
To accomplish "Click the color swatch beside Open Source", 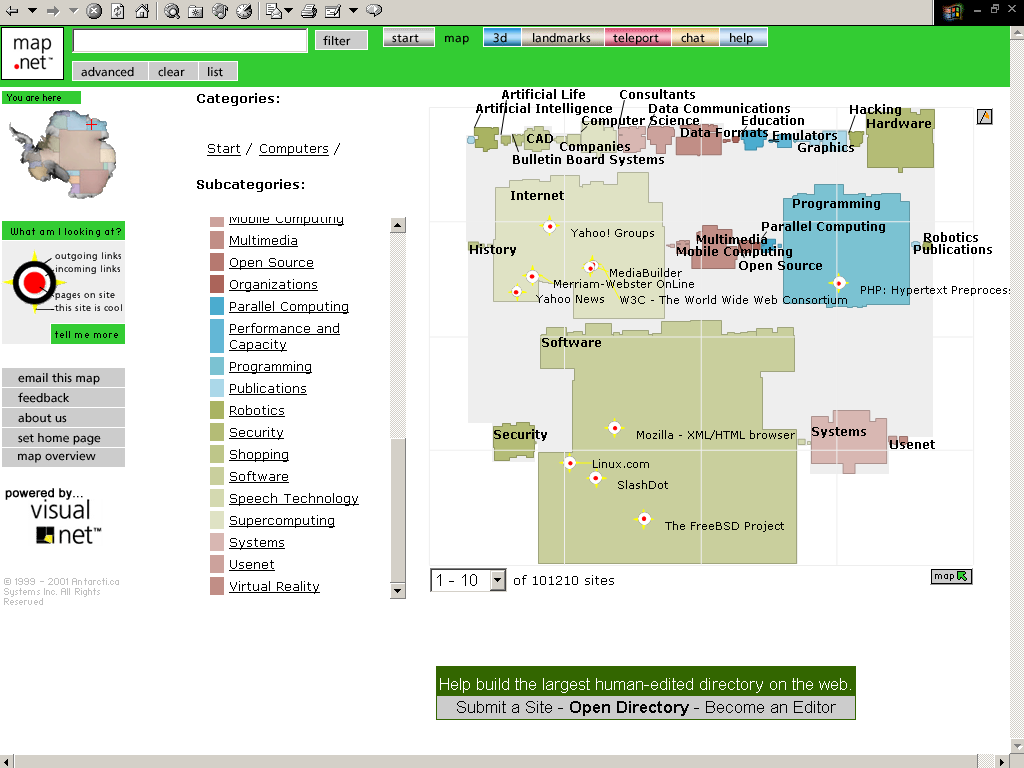I will [217, 263].
